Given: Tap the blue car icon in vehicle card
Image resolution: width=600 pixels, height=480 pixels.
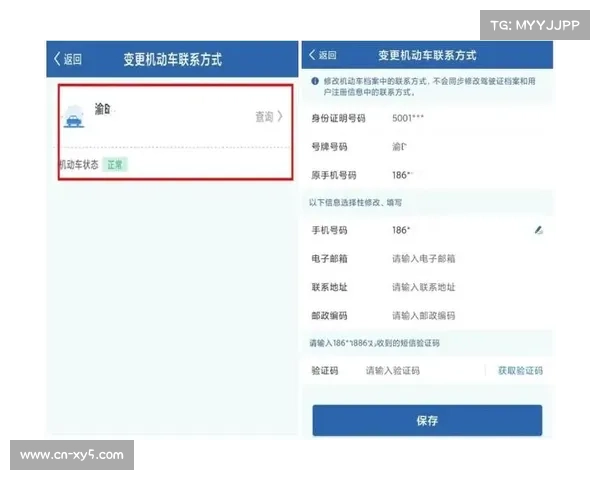Looking at the screenshot, I should point(74,118).
